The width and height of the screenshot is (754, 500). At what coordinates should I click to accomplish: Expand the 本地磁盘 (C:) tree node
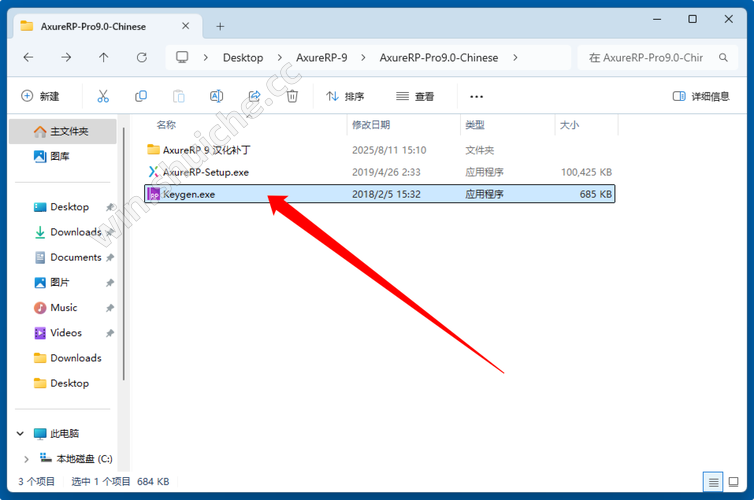(26, 459)
